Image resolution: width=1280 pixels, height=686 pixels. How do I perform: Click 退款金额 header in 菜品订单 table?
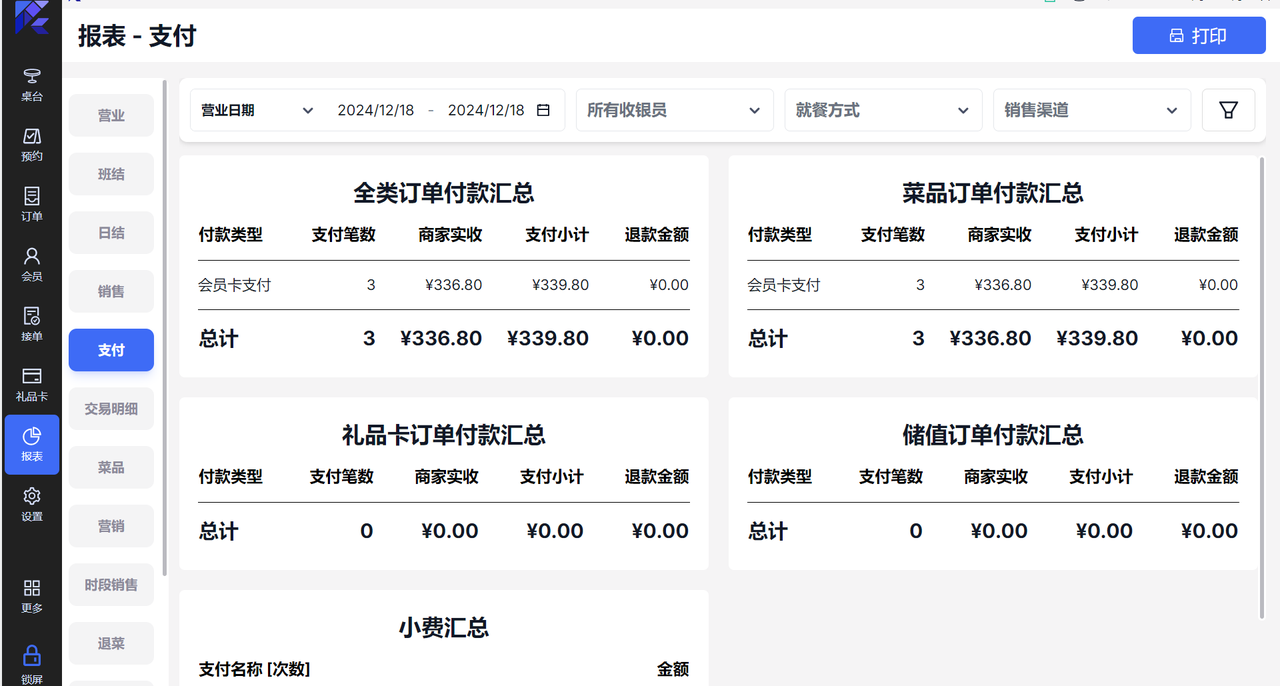1206,235
